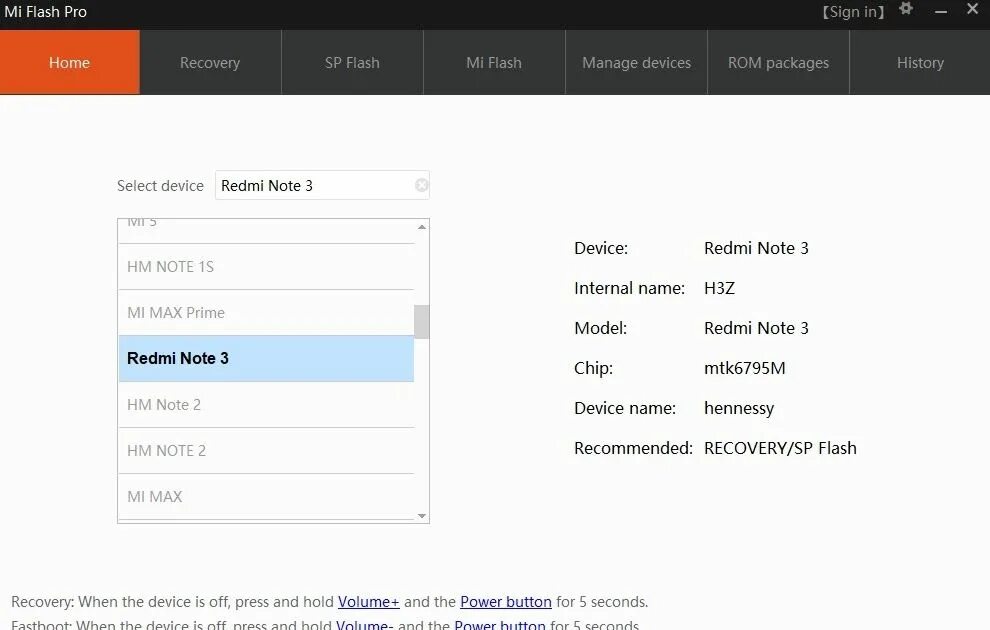Click the device list scrollbar thumb
The image size is (990, 630).
(422, 322)
